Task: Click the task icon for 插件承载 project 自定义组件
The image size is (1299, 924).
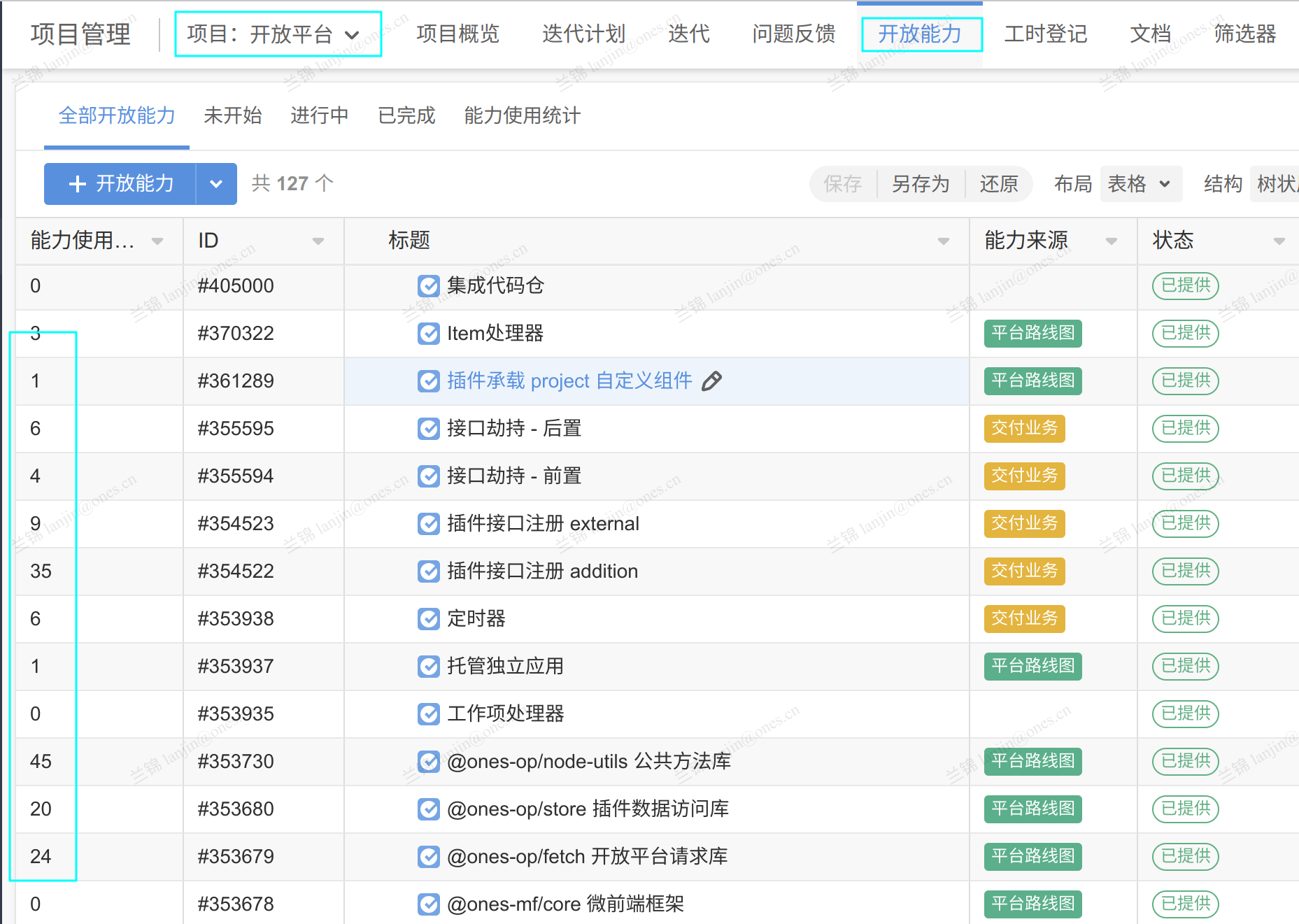Action: click(x=428, y=381)
